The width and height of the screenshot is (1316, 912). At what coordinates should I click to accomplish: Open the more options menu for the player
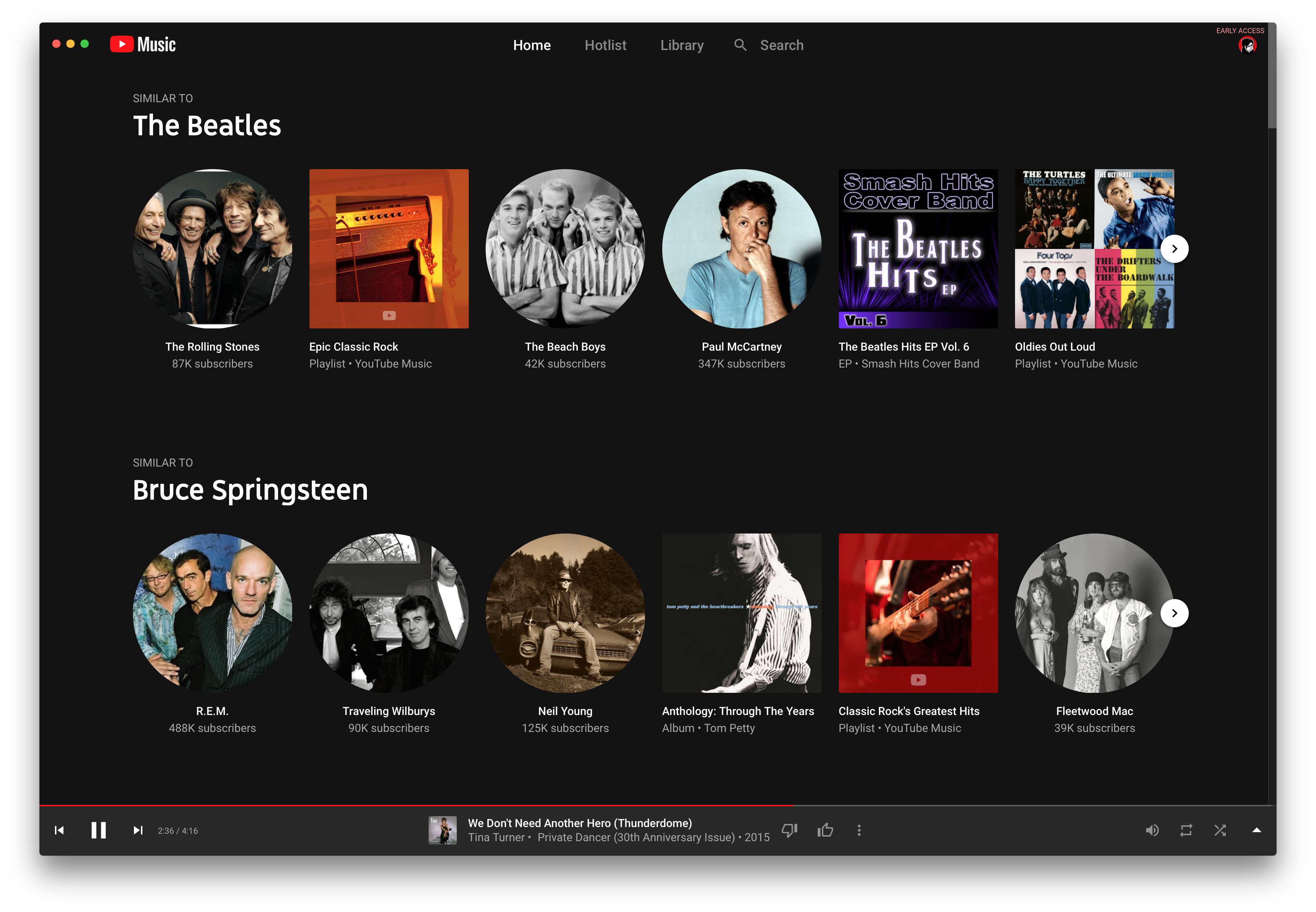click(859, 830)
